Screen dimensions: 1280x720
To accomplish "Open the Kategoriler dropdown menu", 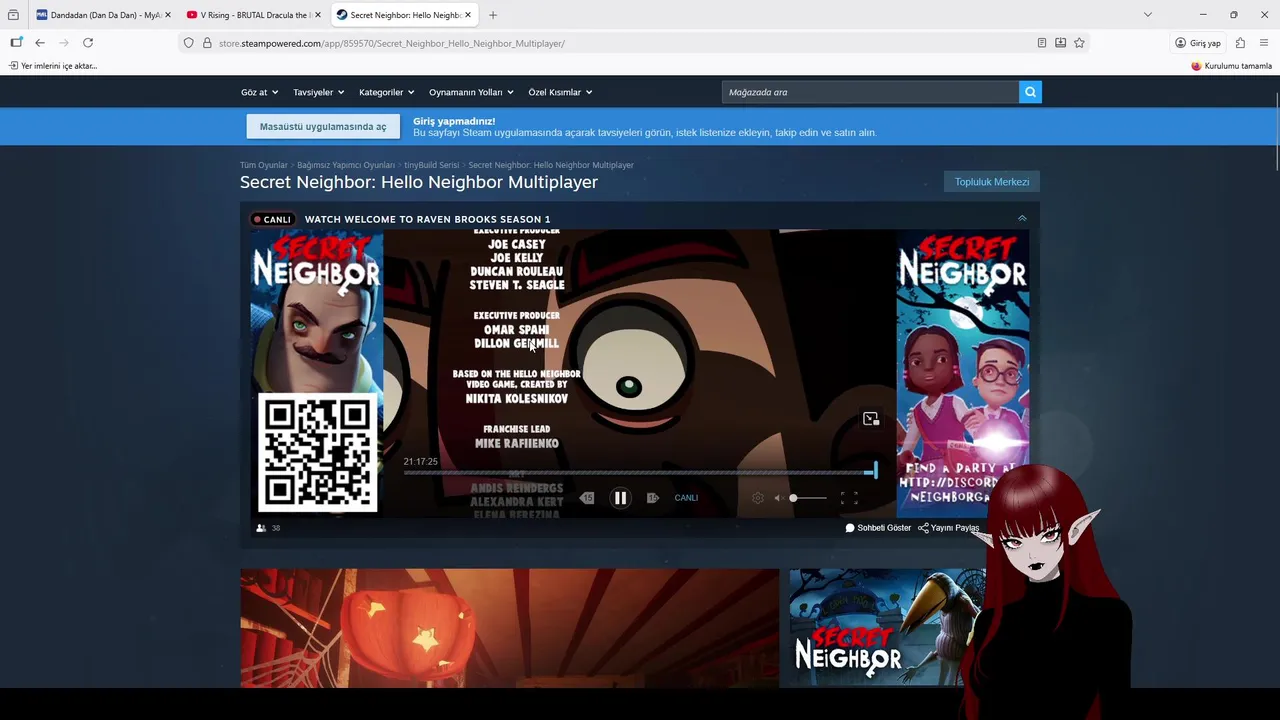I will click(x=386, y=92).
